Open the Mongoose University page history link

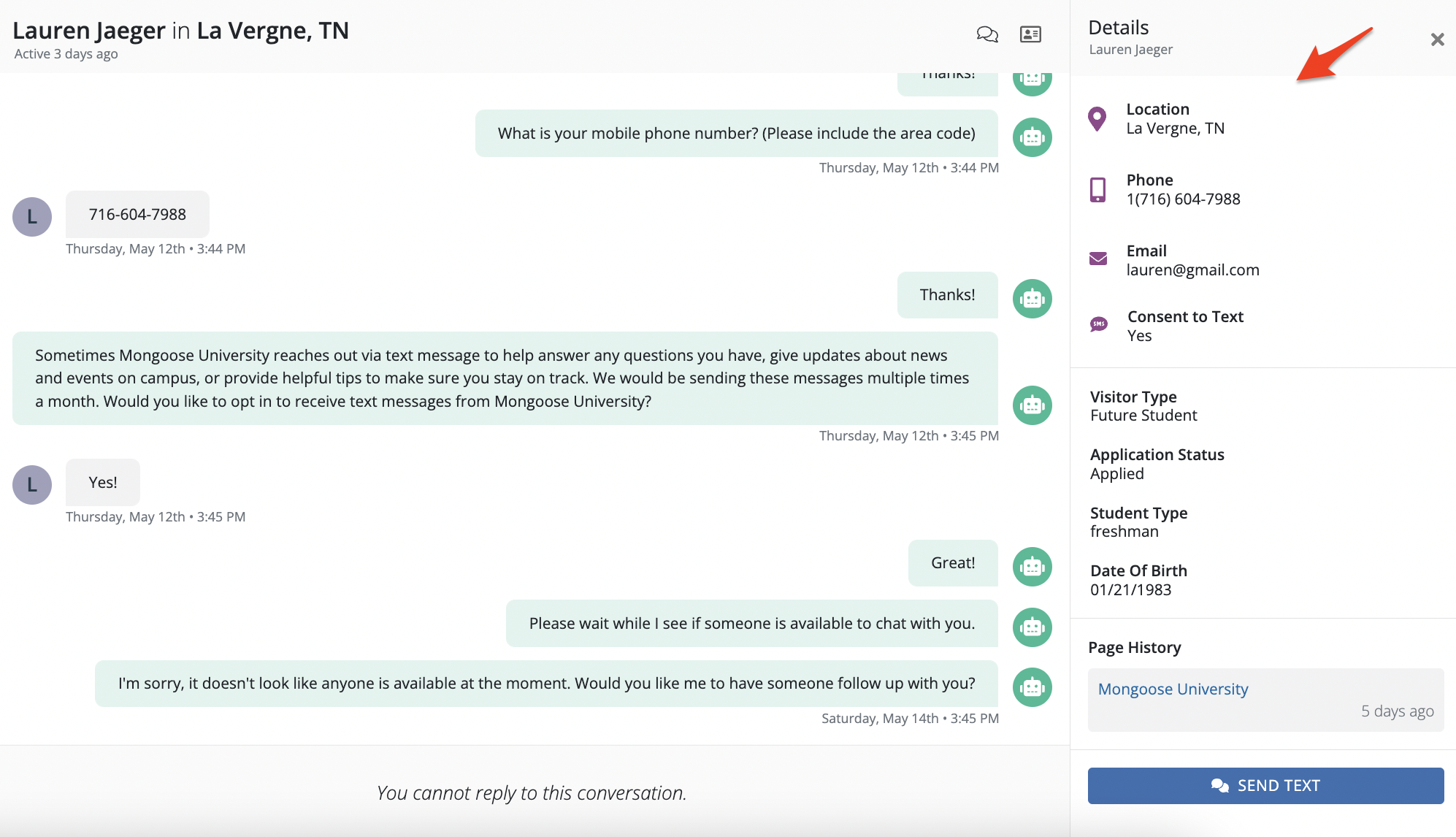click(1173, 689)
